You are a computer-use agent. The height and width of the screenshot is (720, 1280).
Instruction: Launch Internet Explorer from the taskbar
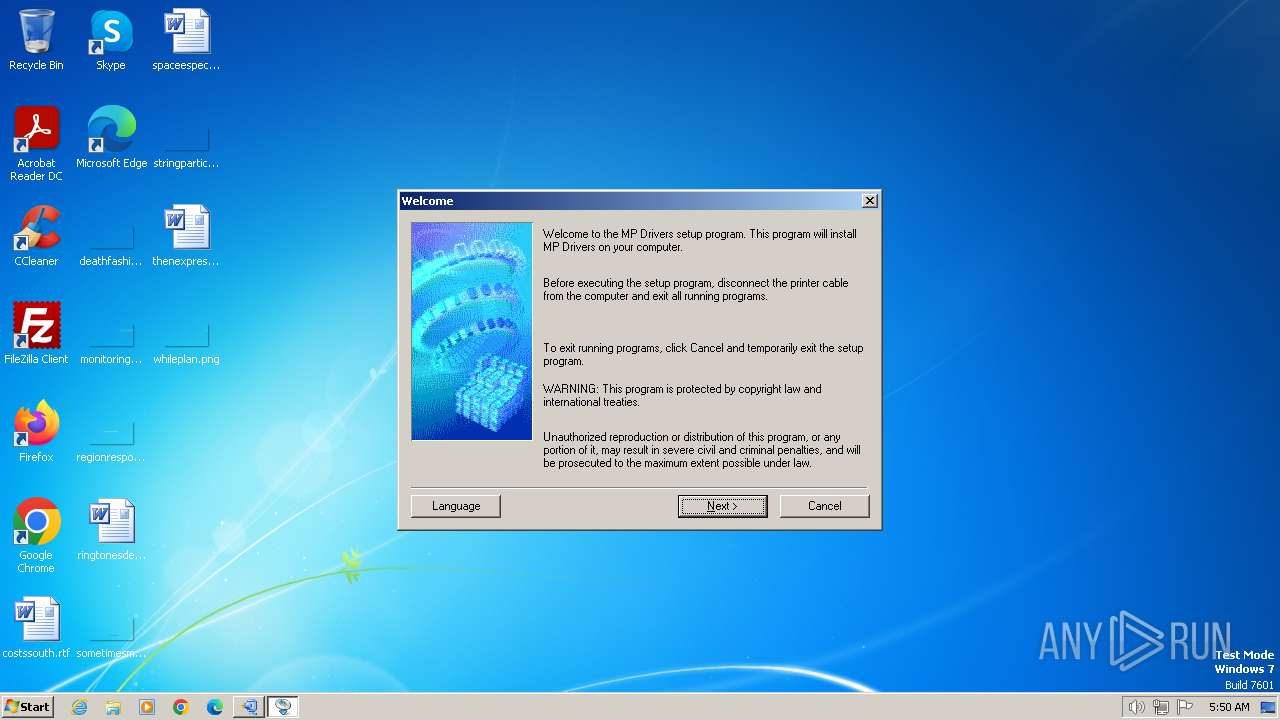pyautogui.click(x=79, y=707)
